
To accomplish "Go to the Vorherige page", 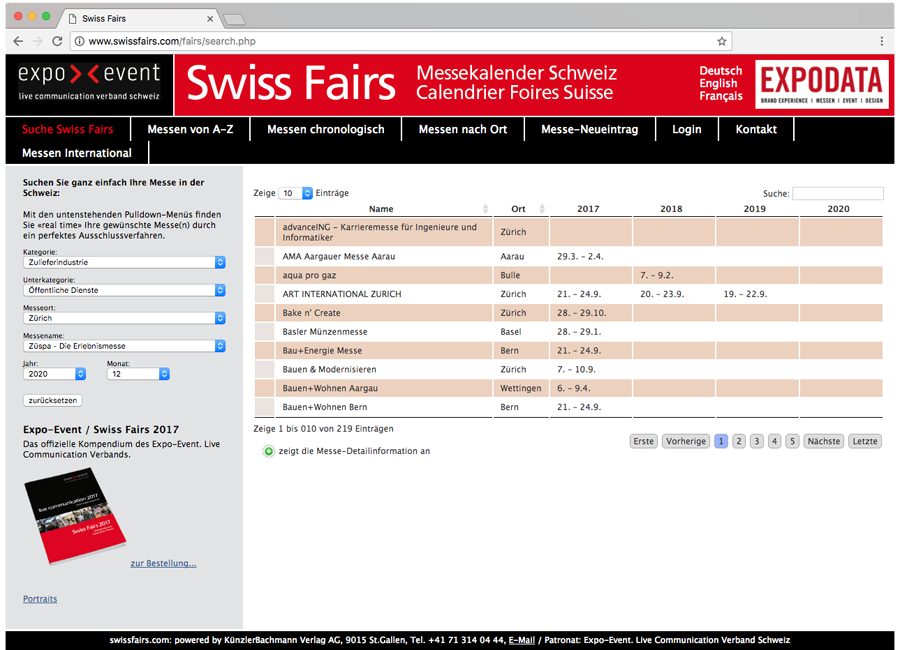I will [686, 441].
